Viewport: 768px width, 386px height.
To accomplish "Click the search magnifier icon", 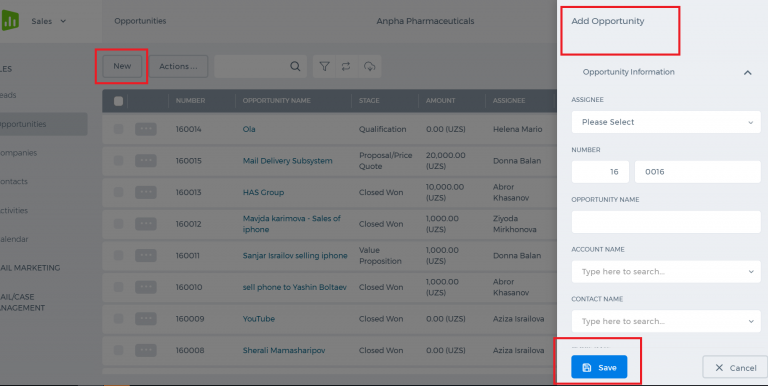I will click(x=295, y=66).
